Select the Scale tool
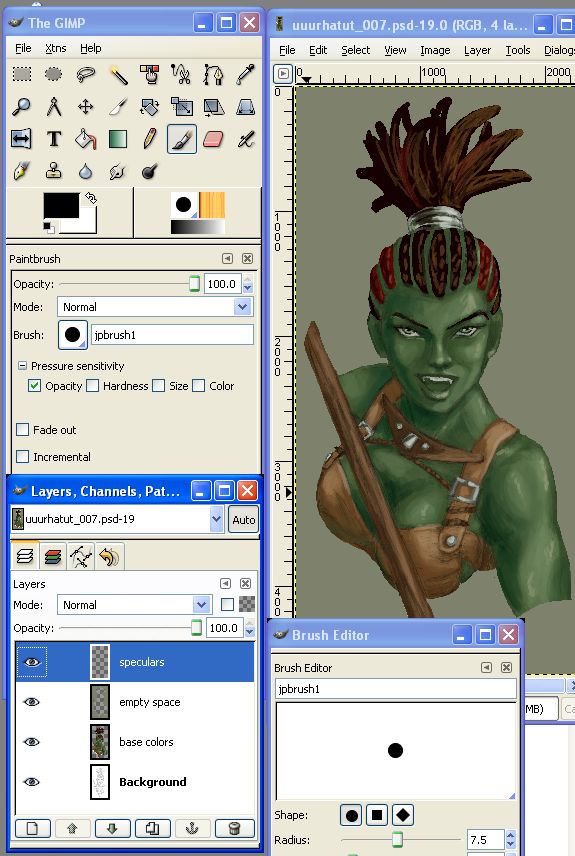 (x=181, y=106)
